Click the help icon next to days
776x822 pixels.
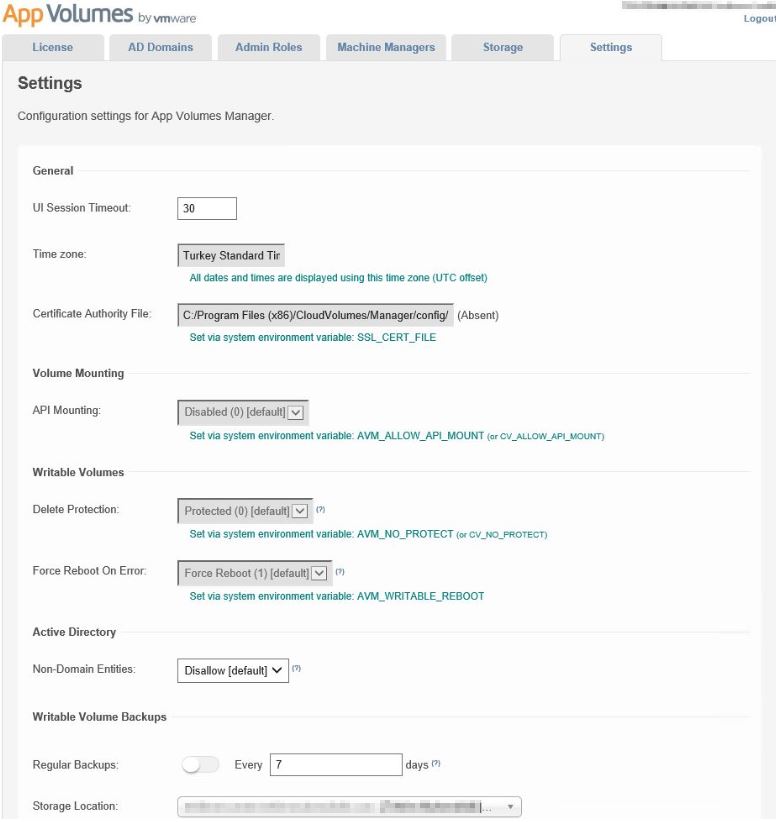(436, 764)
